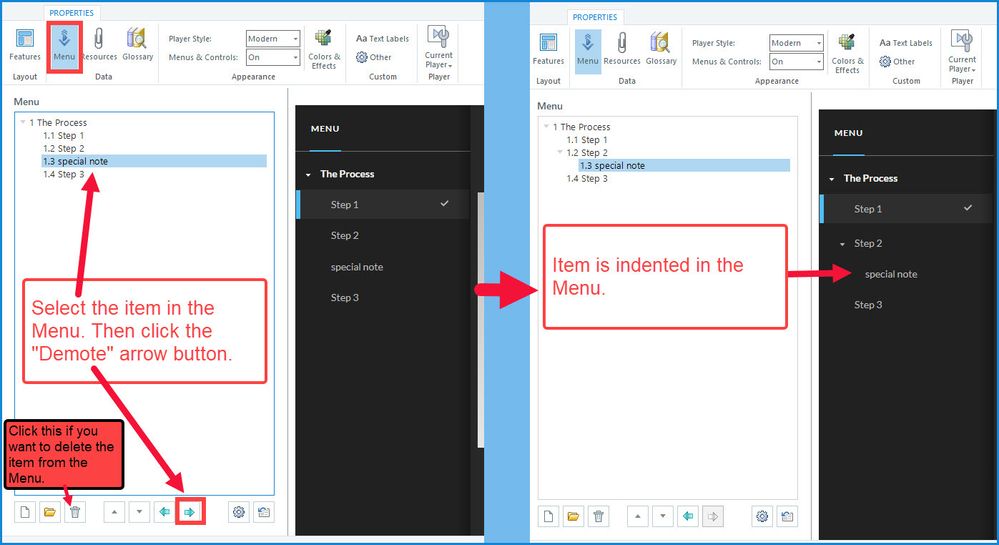Click new menu item icon in right screenshot
999x545 pixels.
(549, 516)
